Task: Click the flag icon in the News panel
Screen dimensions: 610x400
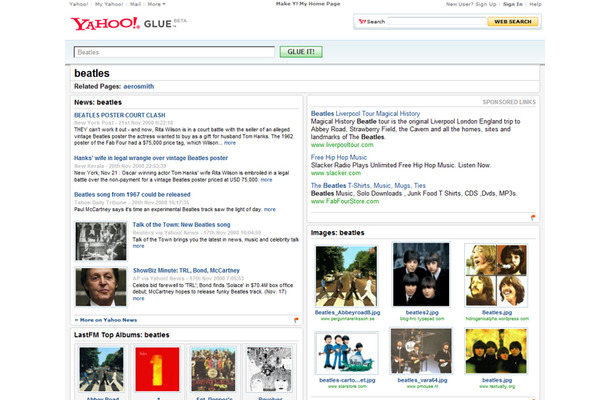Action: pyautogui.click(x=296, y=320)
